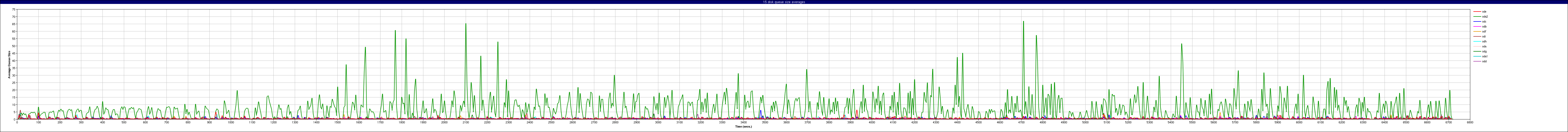Screen dimensions: 1568x132
Task: Click the 75 value on the y-axis
Action: point(14,10)
